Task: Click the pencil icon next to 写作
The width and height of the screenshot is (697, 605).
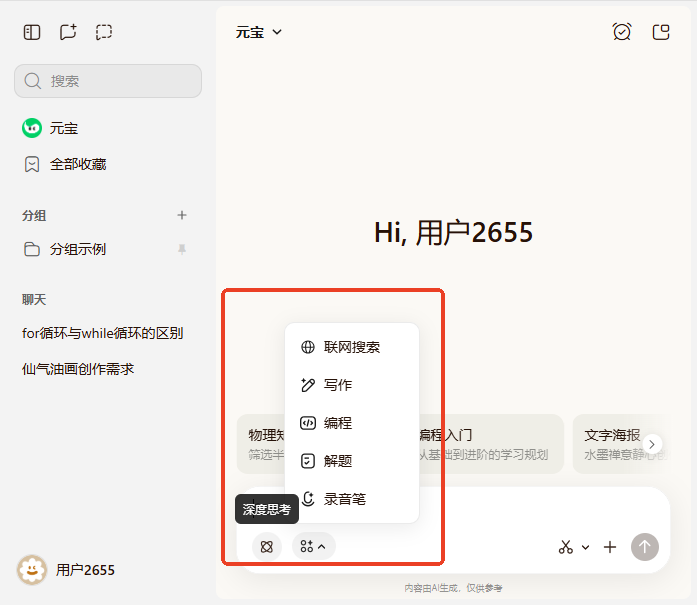Action: pos(308,385)
